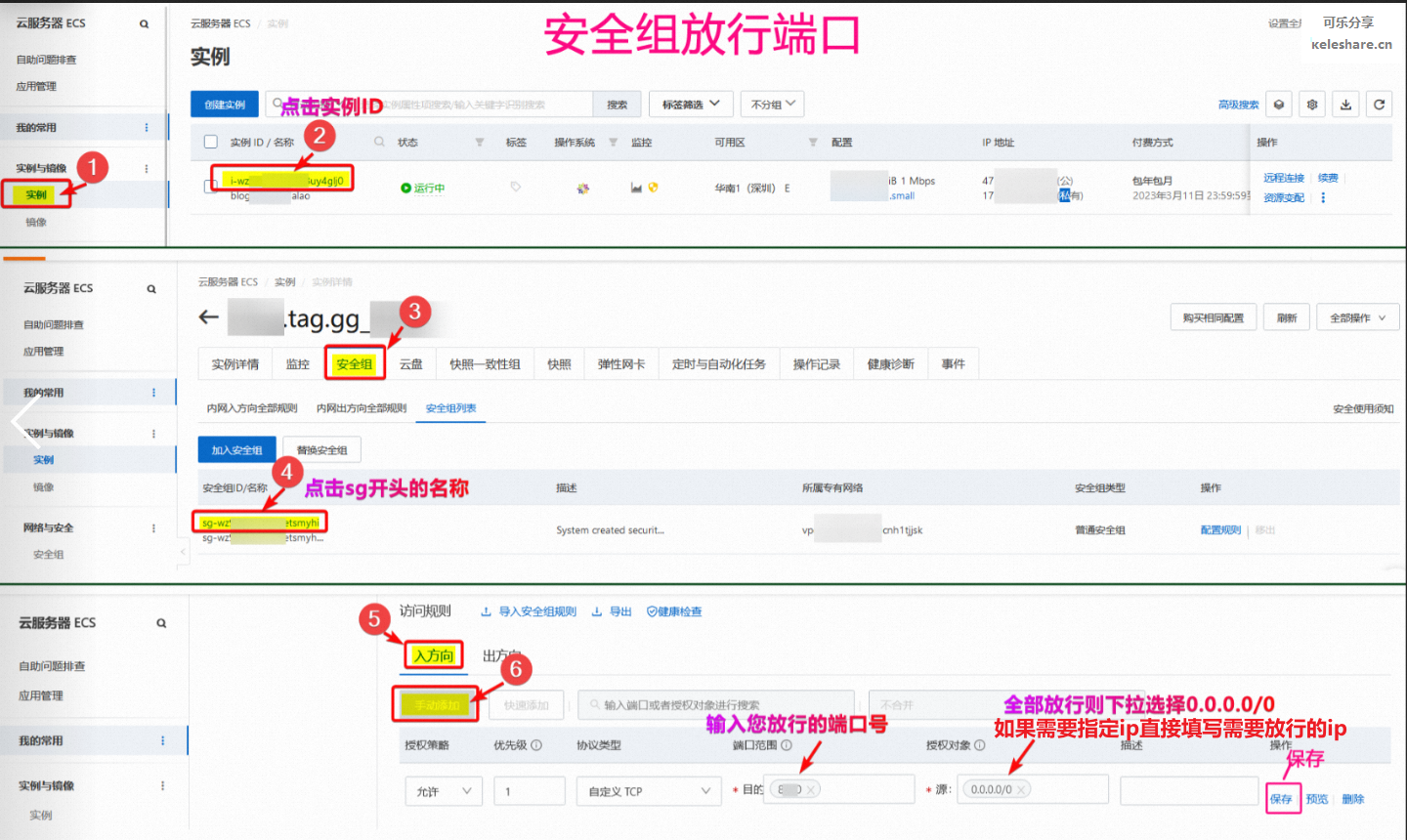Click the 手动添加 button
The image size is (1407, 840).
436,705
